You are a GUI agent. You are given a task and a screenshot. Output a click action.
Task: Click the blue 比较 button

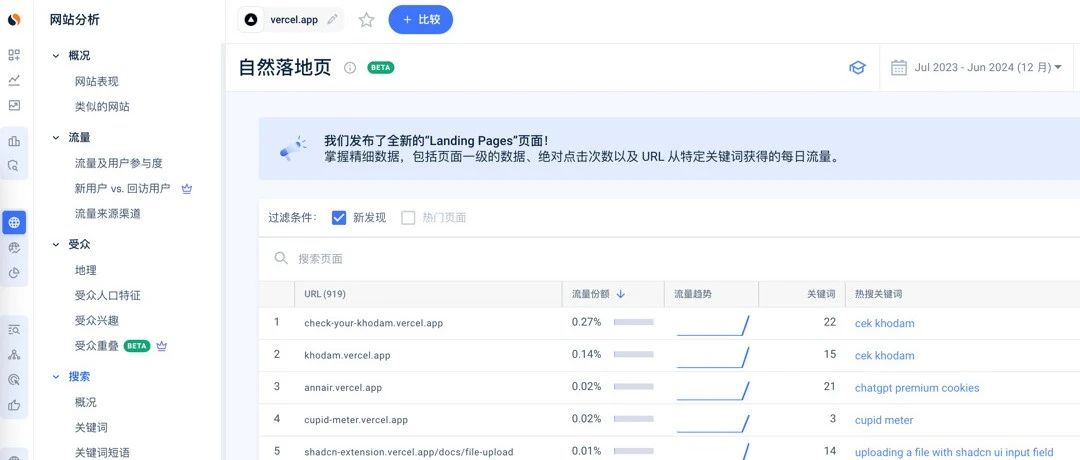tap(420, 19)
